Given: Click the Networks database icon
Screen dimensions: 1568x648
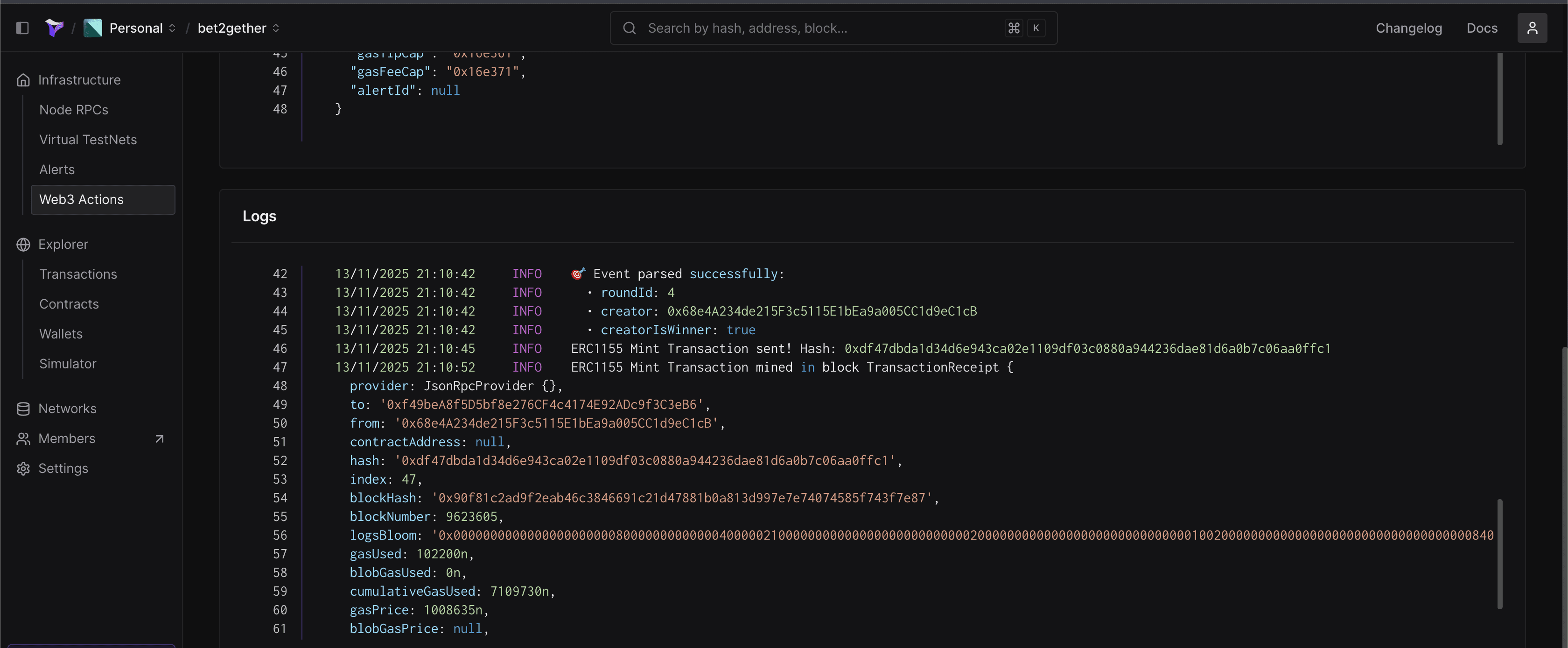Looking at the screenshot, I should point(23,409).
